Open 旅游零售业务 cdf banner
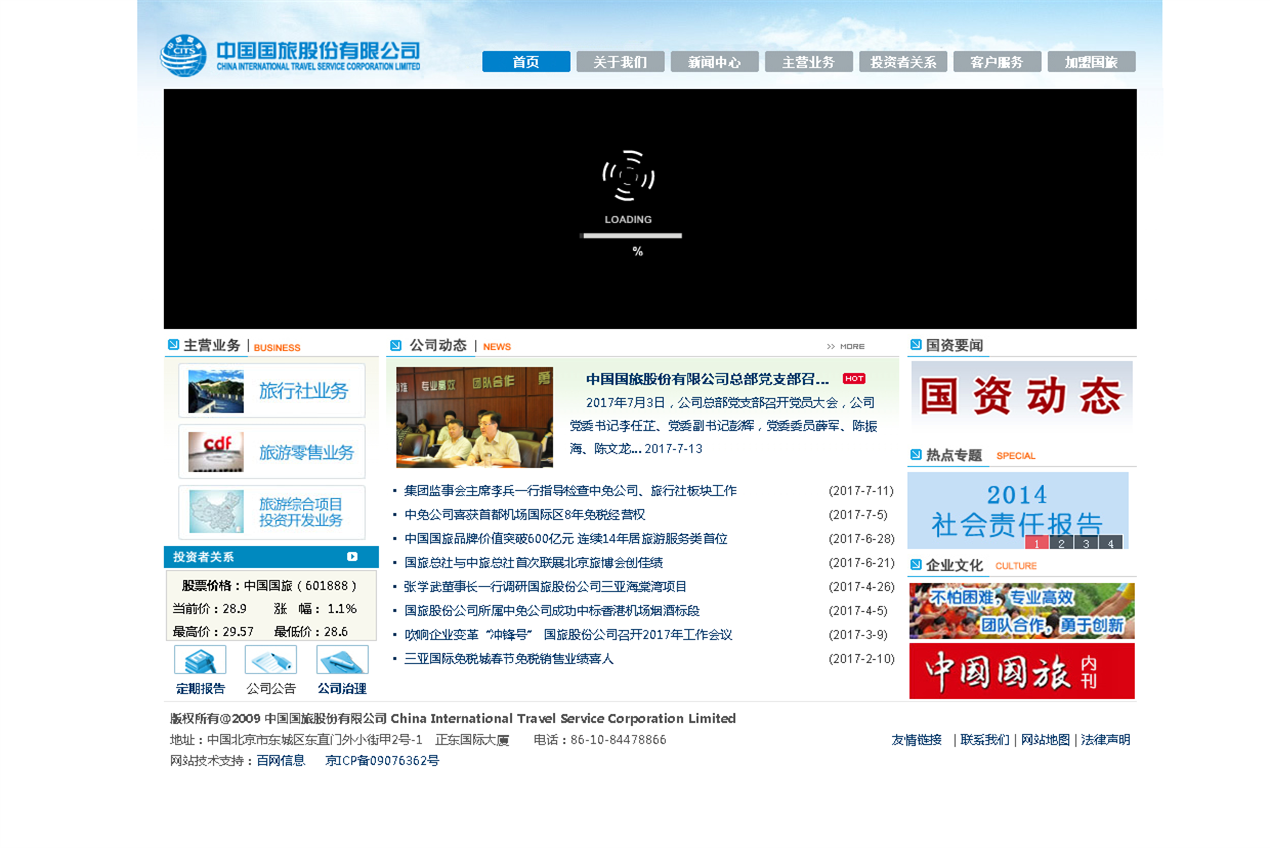 point(272,452)
